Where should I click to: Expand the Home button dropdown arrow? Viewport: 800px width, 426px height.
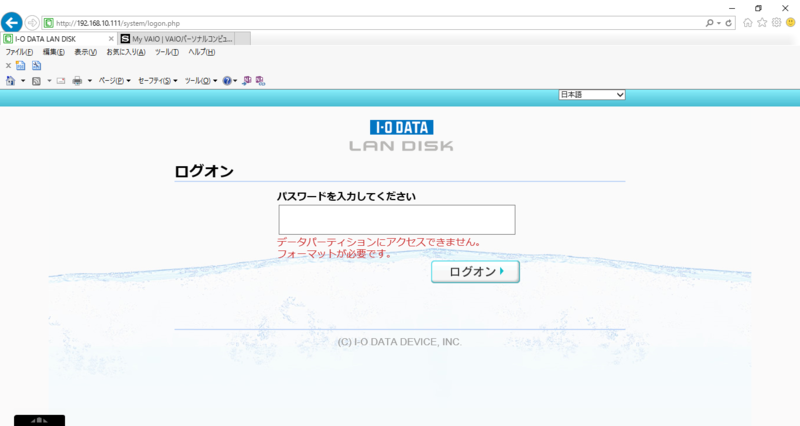pos(23,81)
